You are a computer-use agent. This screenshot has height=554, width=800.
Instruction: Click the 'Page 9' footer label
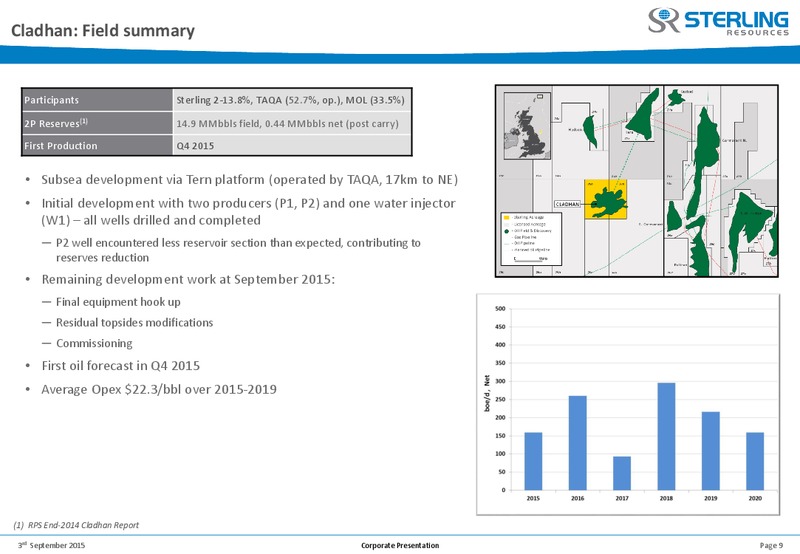coord(771,545)
